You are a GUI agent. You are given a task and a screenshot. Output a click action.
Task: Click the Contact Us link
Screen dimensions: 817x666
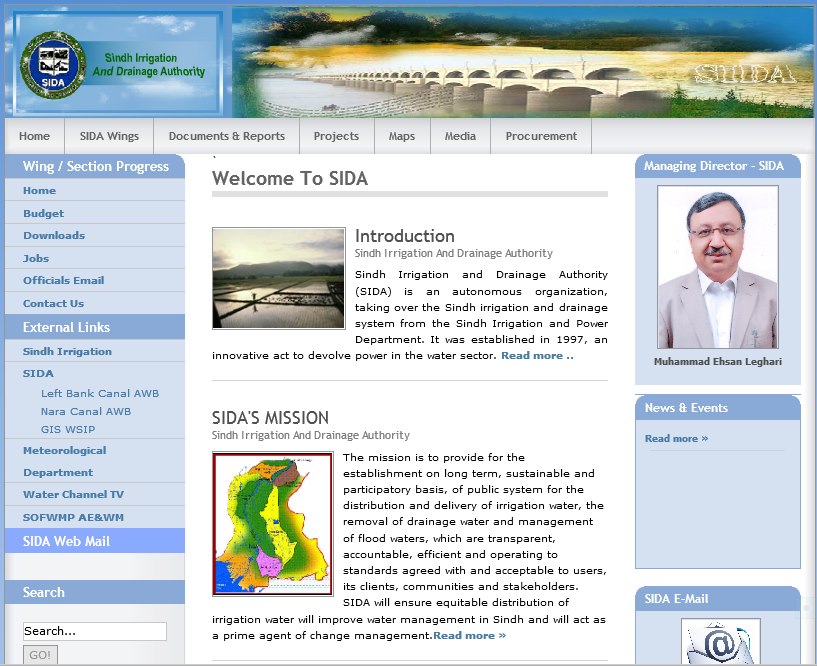tap(53, 303)
